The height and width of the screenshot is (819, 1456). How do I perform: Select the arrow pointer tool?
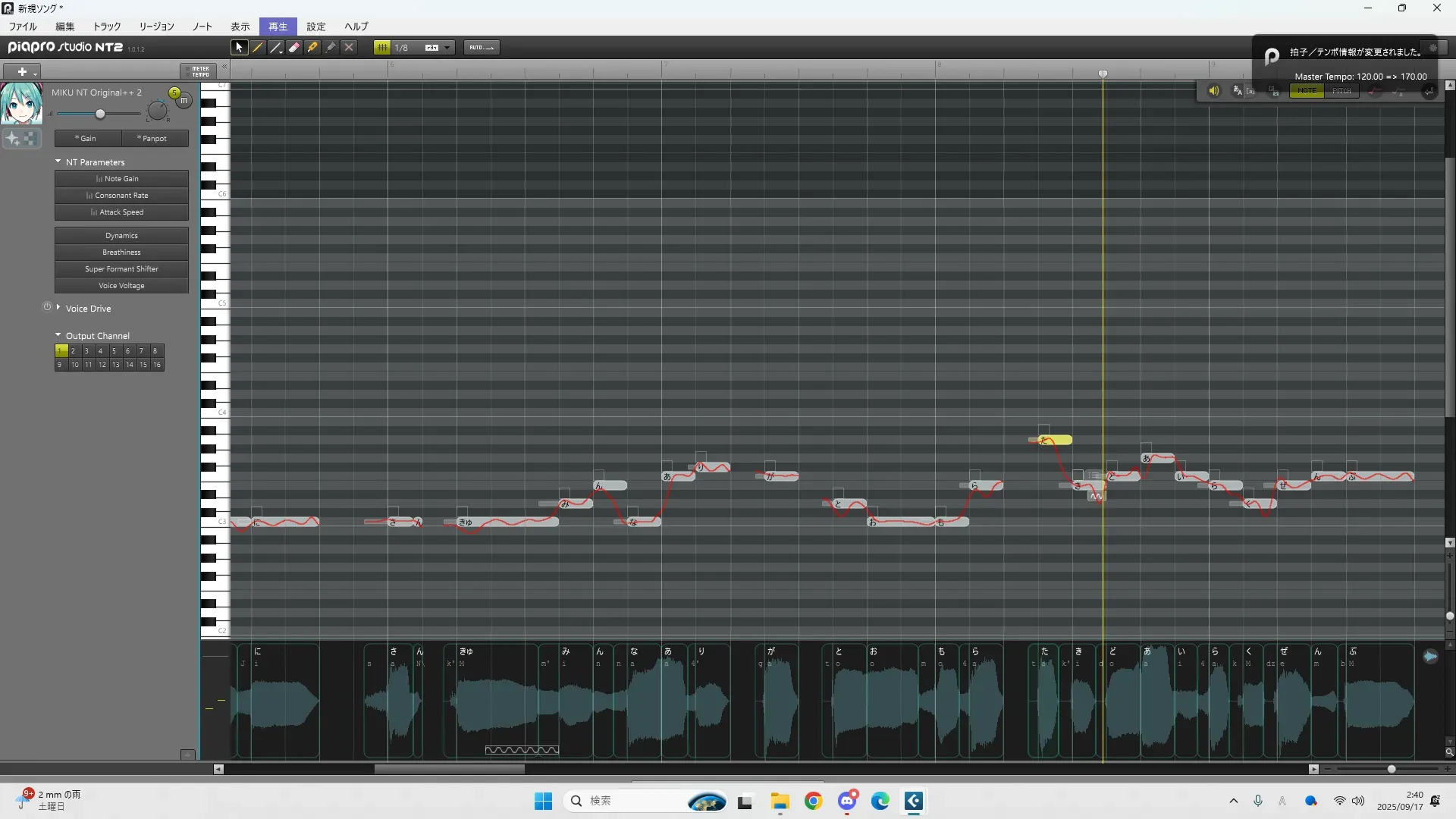239,47
